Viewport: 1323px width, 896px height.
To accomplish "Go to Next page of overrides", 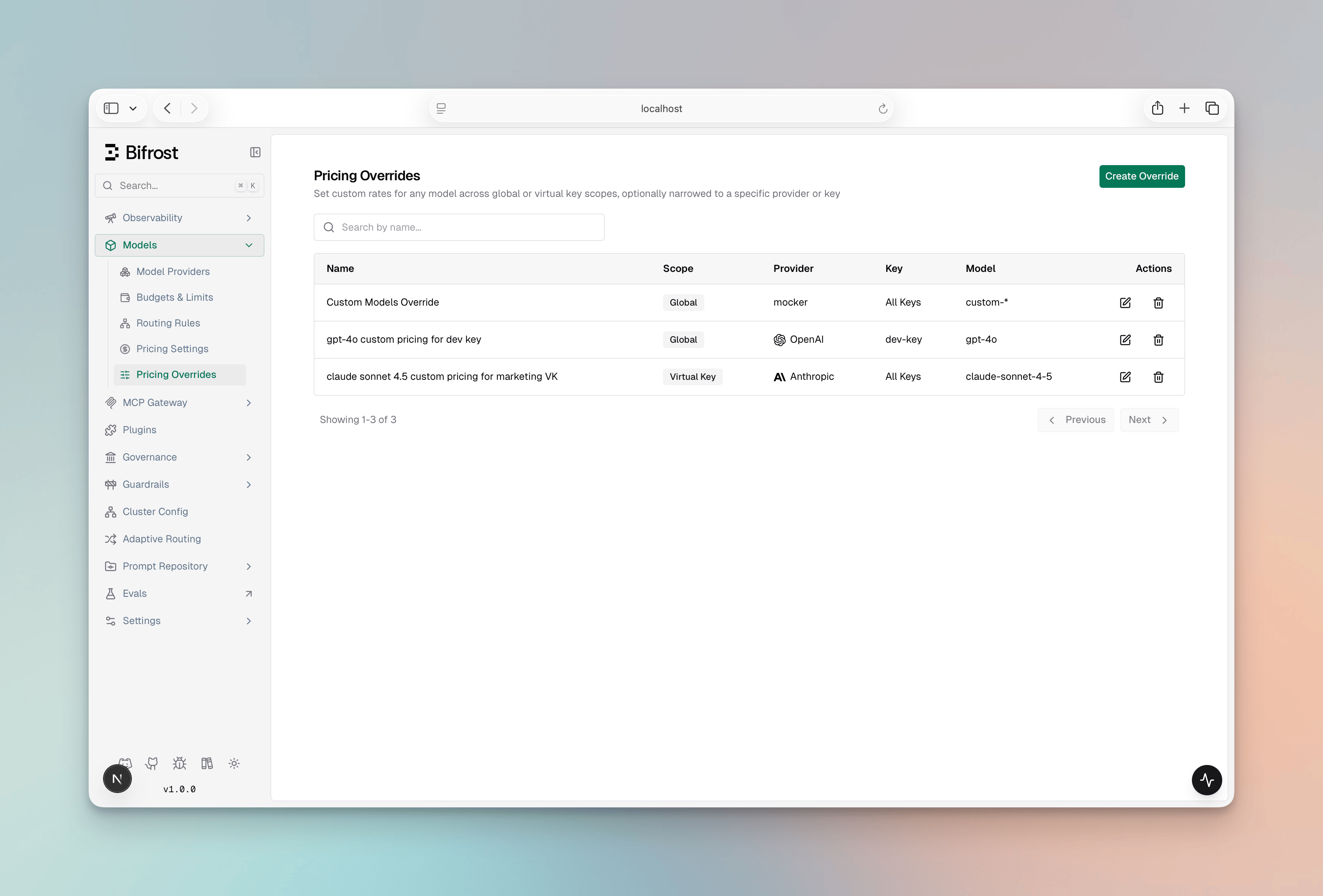I will tap(1149, 420).
